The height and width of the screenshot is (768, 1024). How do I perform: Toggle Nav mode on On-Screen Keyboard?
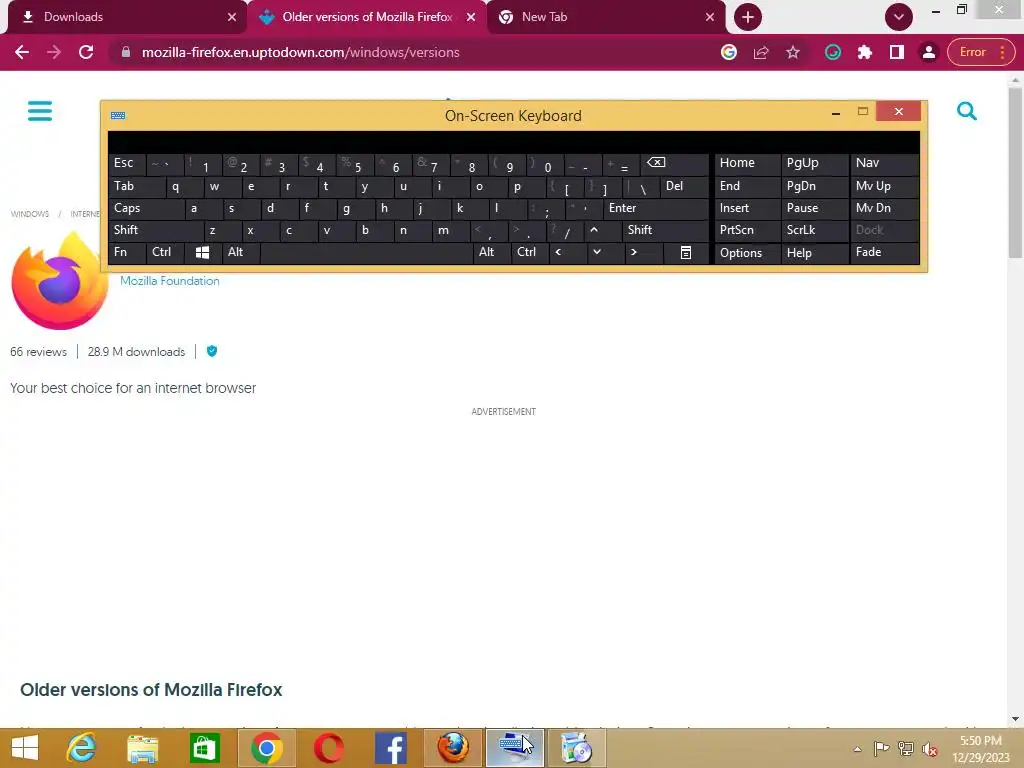884,163
